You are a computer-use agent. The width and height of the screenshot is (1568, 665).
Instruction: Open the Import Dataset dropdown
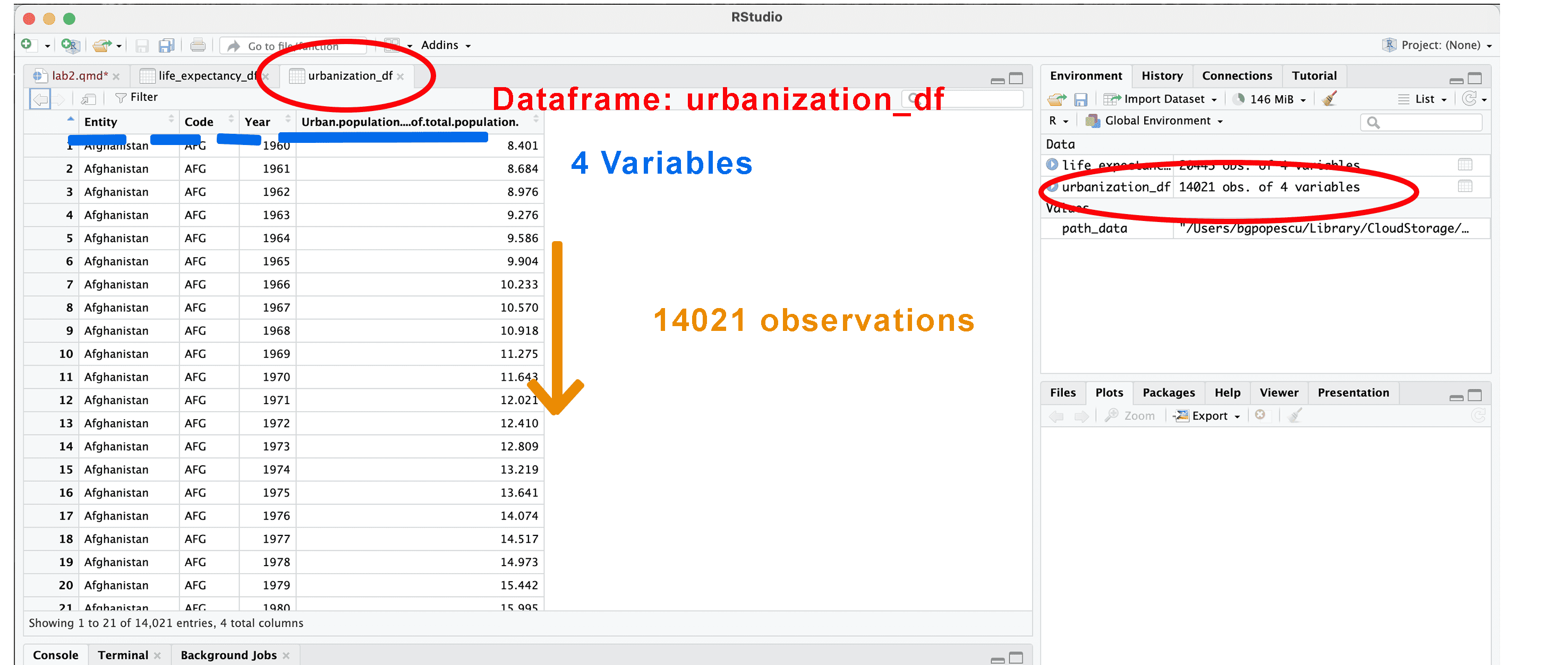1163,99
